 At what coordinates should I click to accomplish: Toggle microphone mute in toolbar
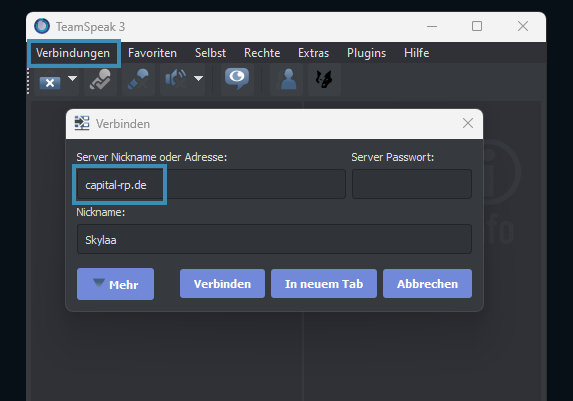click(138, 79)
